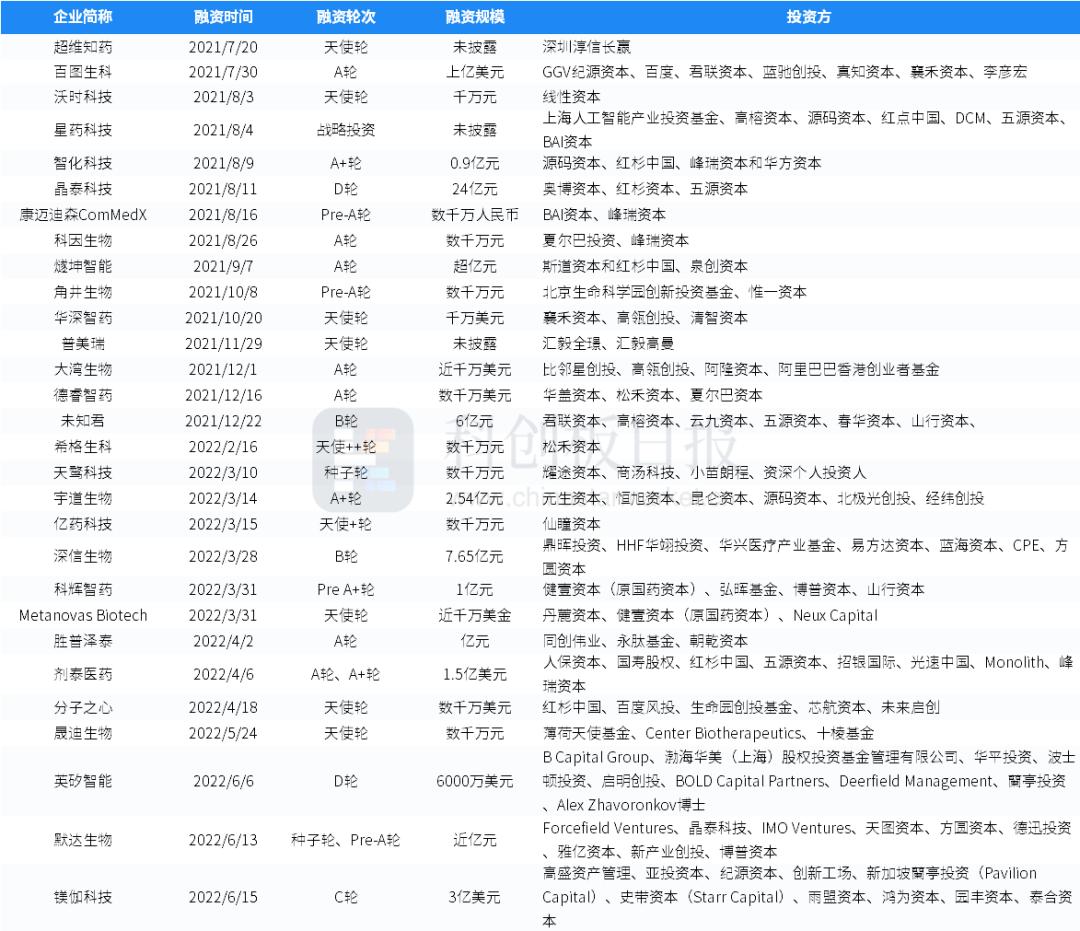Viewport: 1080px width, 931px height.
Task: Select the company name 科因生物
Action: pos(83,240)
